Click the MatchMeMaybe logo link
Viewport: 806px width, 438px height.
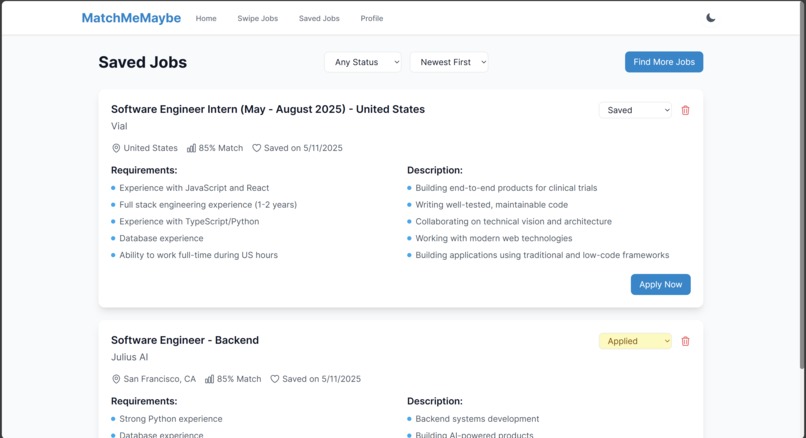coord(131,18)
